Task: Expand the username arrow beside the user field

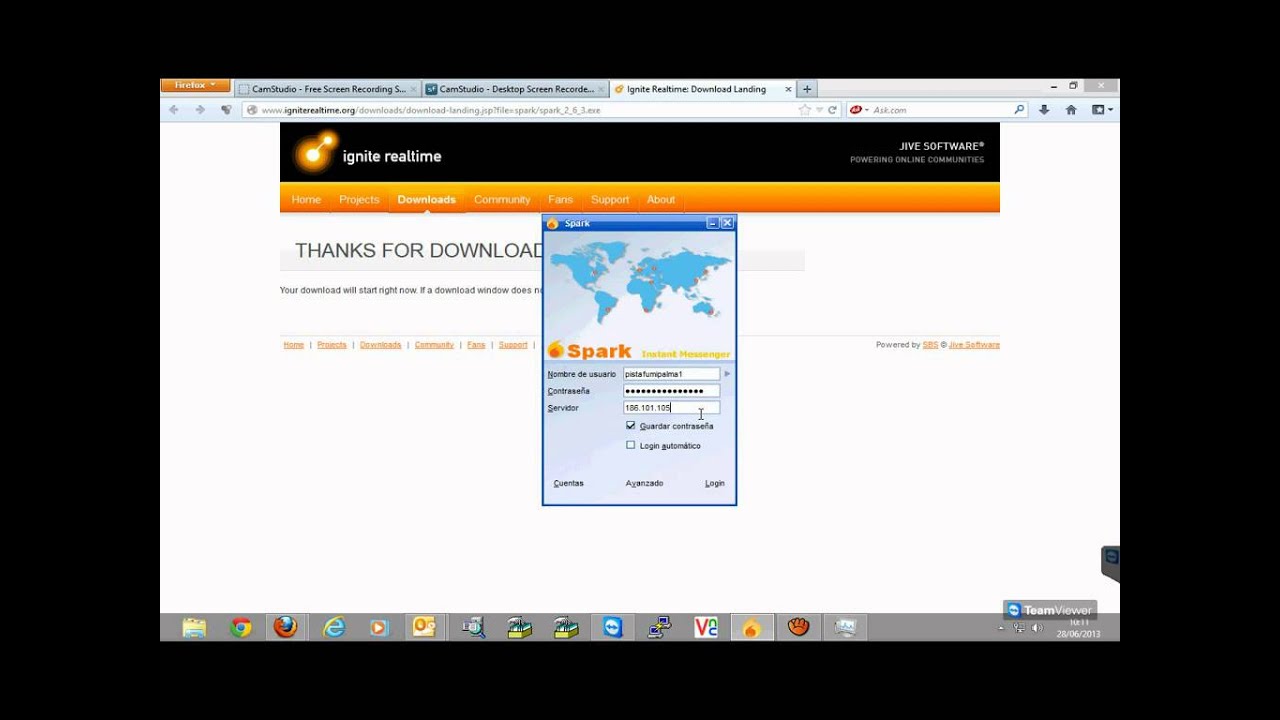Action: click(x=727, y=374)
